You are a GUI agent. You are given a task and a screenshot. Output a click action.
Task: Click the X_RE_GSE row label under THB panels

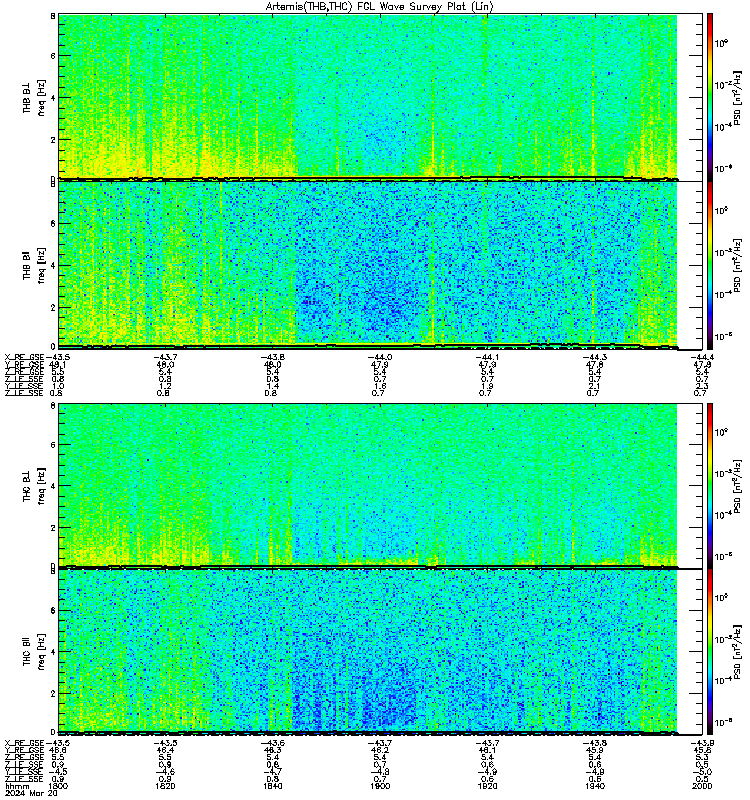(x=24, y=357)
